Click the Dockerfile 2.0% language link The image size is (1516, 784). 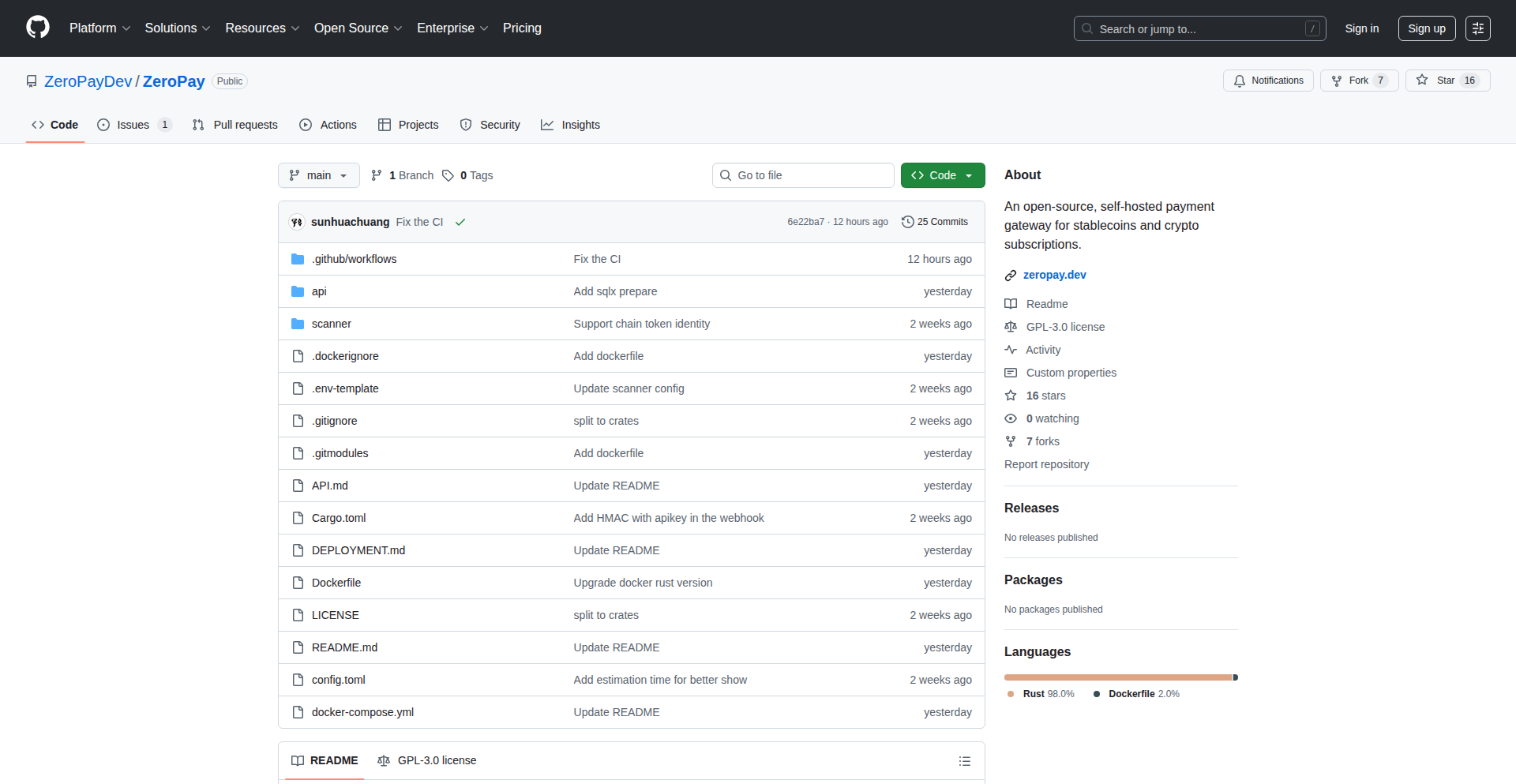[x=1136, y=694]
